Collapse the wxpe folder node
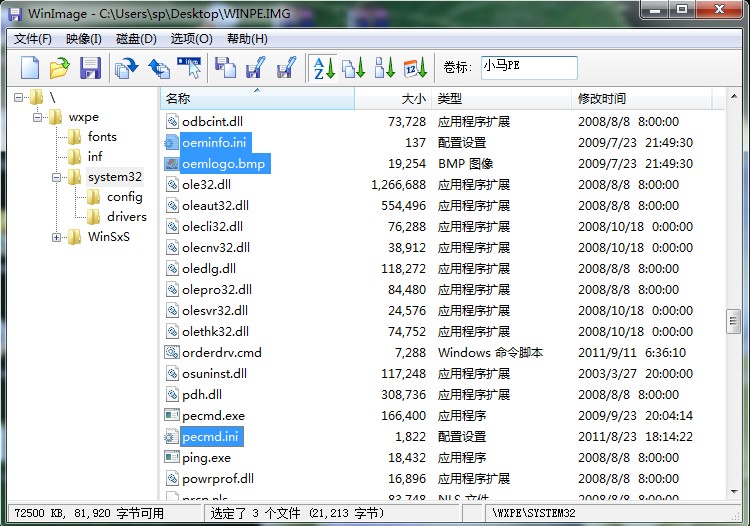750x526 pixels. [37, 117]
